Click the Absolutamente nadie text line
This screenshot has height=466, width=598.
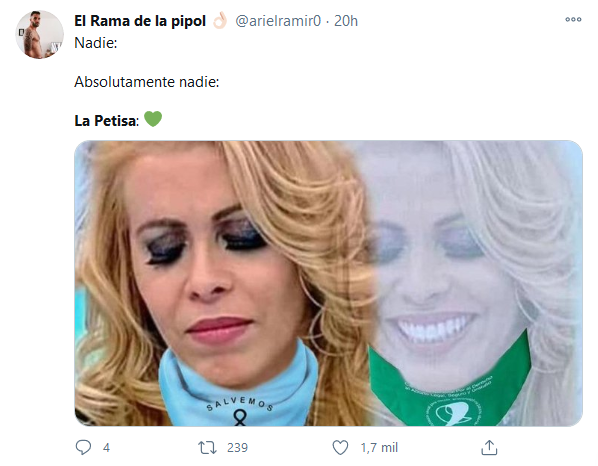click(x=146, y=82)
